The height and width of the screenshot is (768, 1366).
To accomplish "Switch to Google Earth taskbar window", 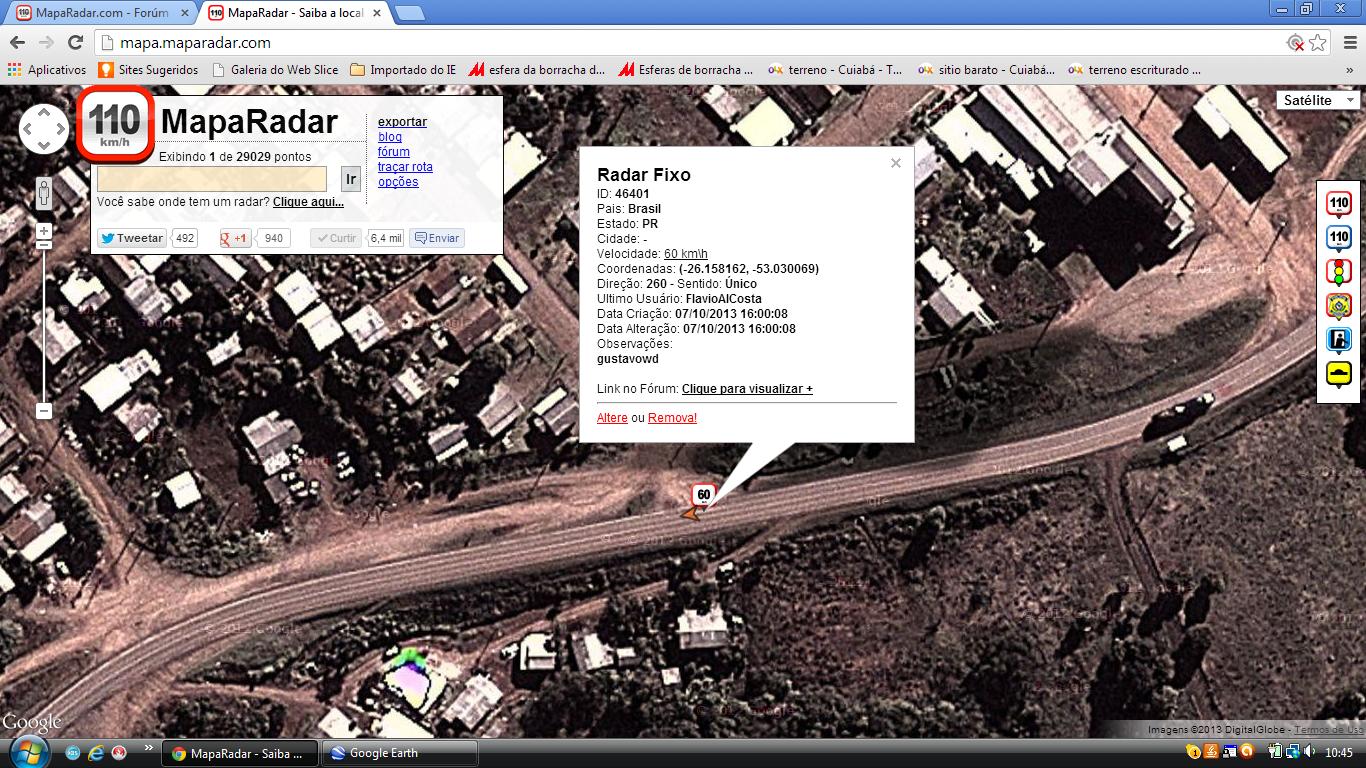I will (x=400, y=753).
